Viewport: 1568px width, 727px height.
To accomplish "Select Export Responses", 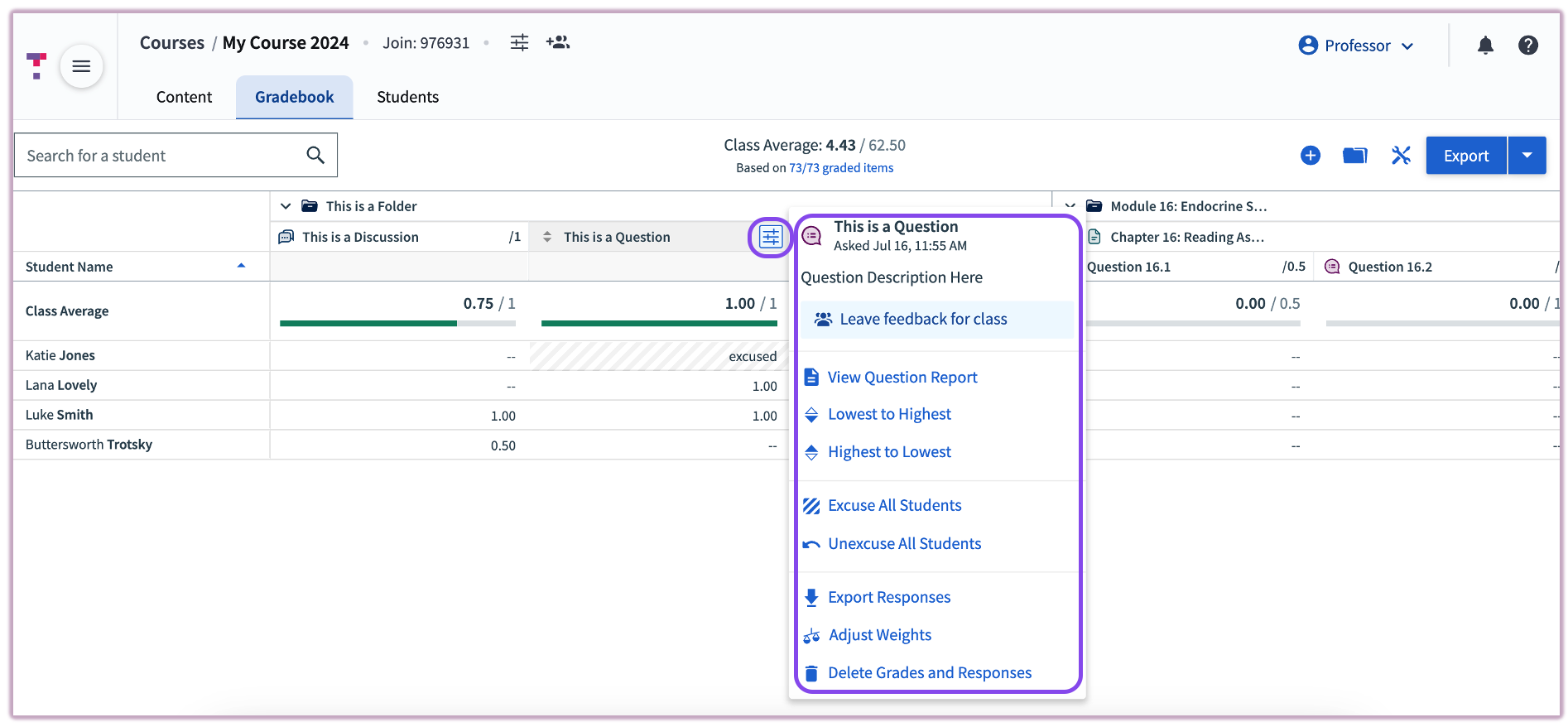I will click(x=889, y=598).
